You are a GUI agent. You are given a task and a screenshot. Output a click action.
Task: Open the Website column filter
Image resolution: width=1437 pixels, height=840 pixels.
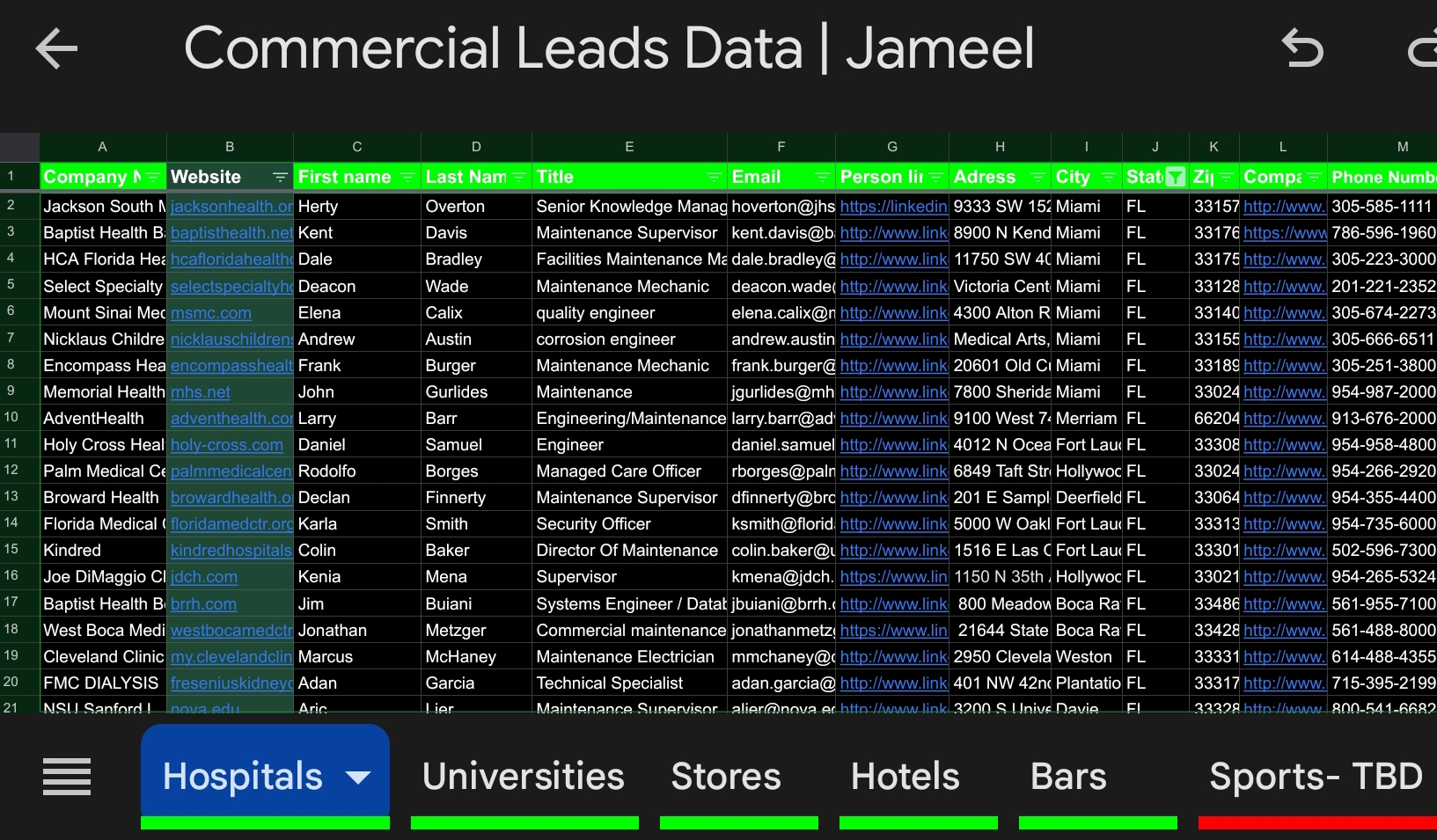(x=281, y=177)
